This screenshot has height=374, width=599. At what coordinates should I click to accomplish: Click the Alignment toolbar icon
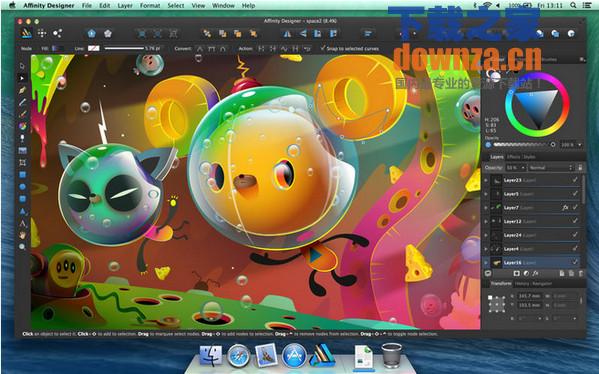tap(368, 34)
